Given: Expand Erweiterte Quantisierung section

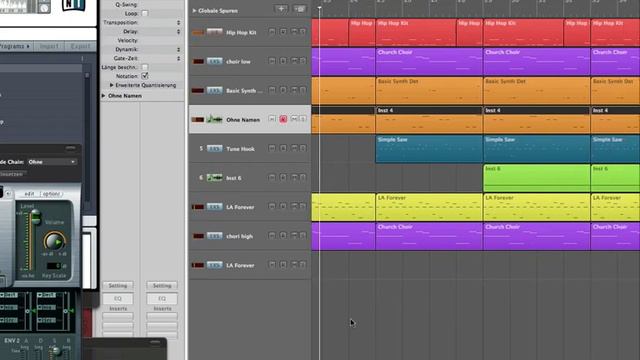Looking at the screenshot, I should coord(111,85).
